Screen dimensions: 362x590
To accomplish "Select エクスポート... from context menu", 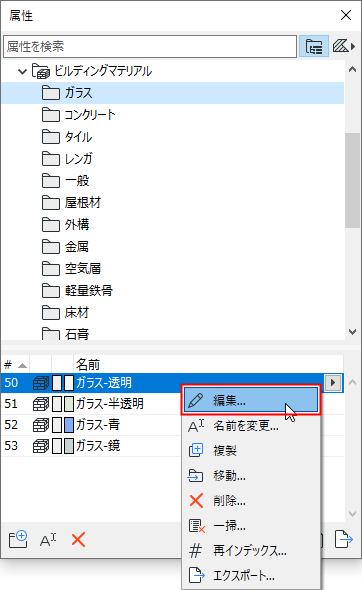I will [x=251, y=575].
